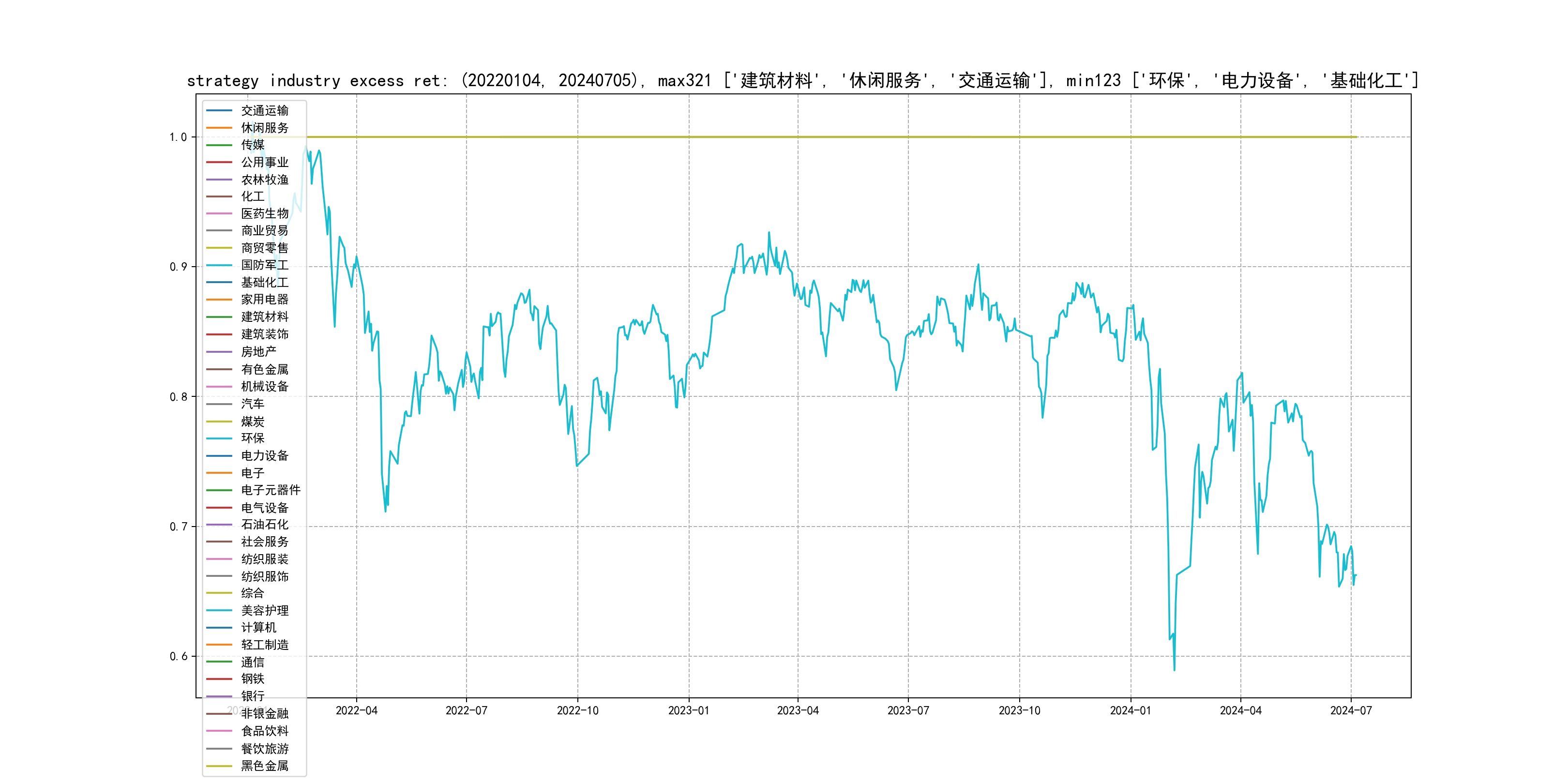
Task: Click the purple 石油石化 legend swatch
Action: 219,525
